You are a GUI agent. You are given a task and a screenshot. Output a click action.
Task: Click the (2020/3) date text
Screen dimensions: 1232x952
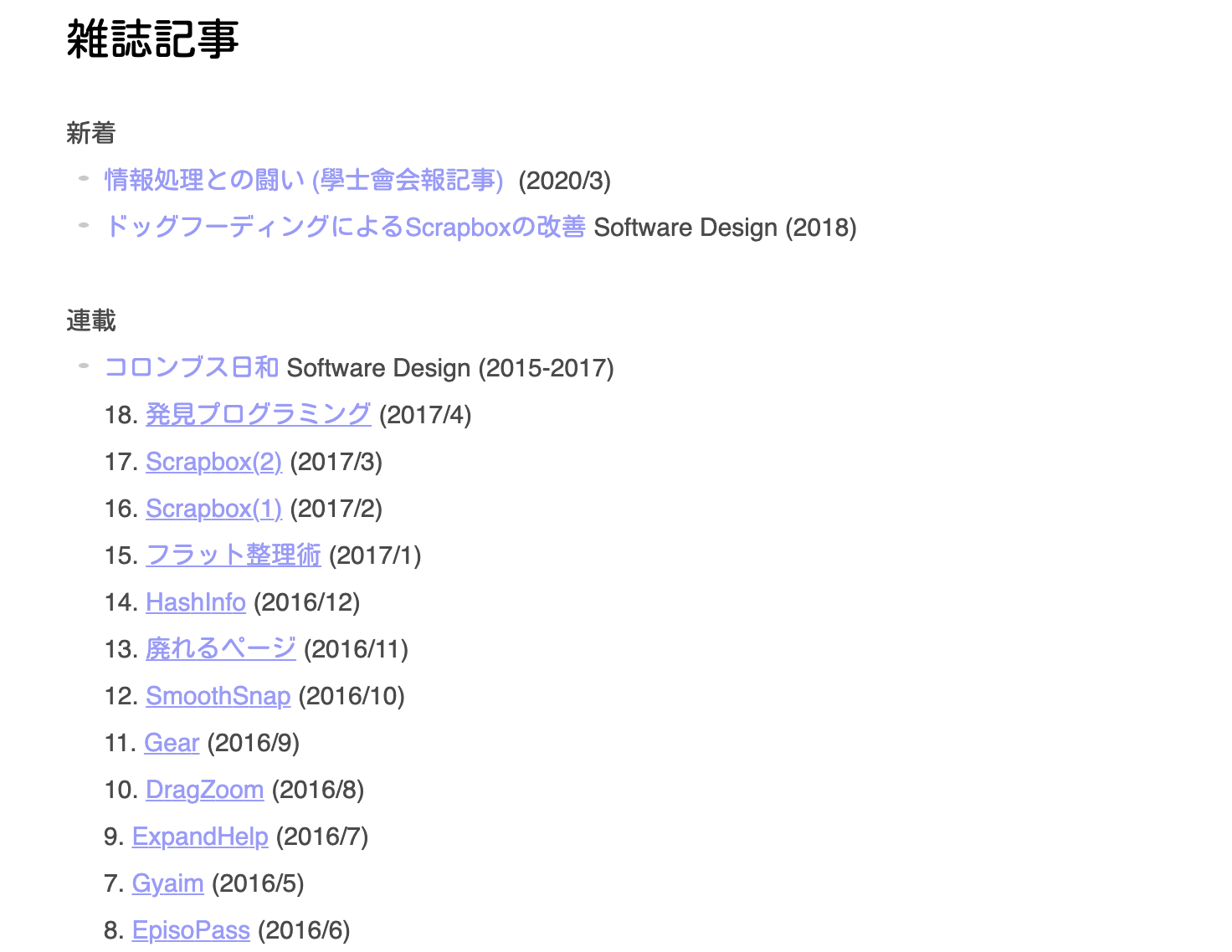click(x=565, y=181)
